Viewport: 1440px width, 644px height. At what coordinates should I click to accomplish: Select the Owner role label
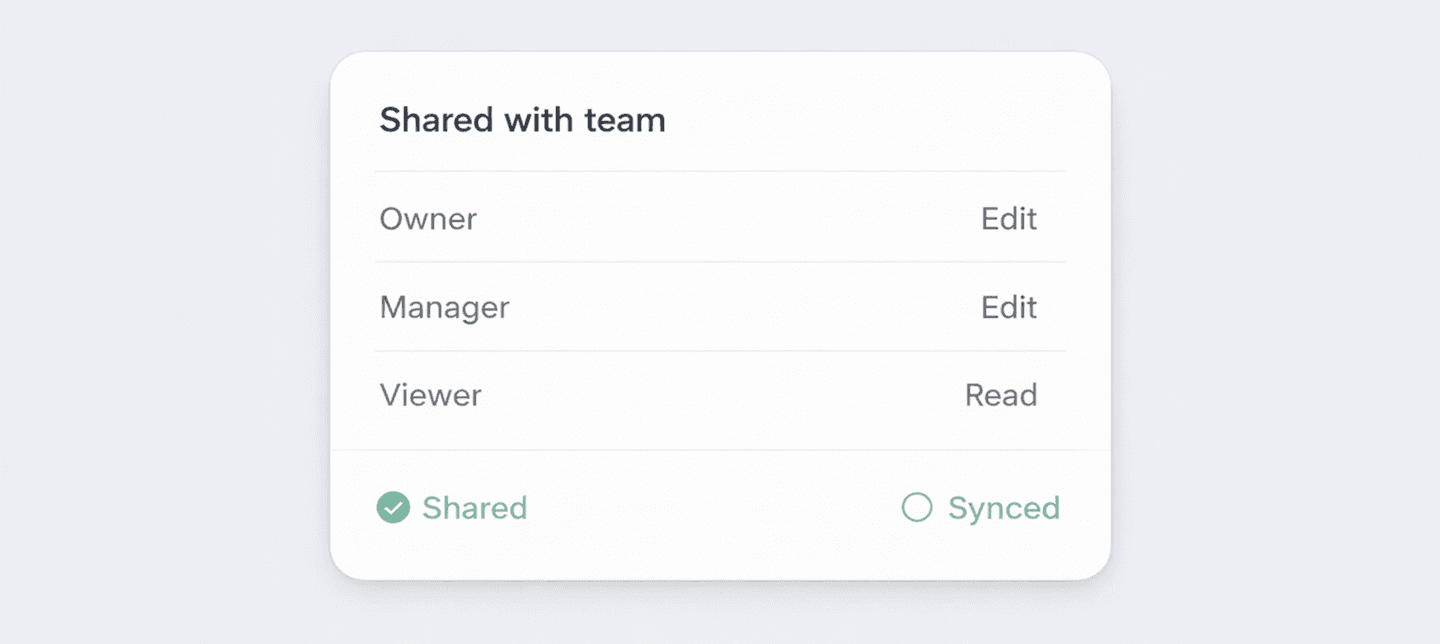(x=428, y=219)
